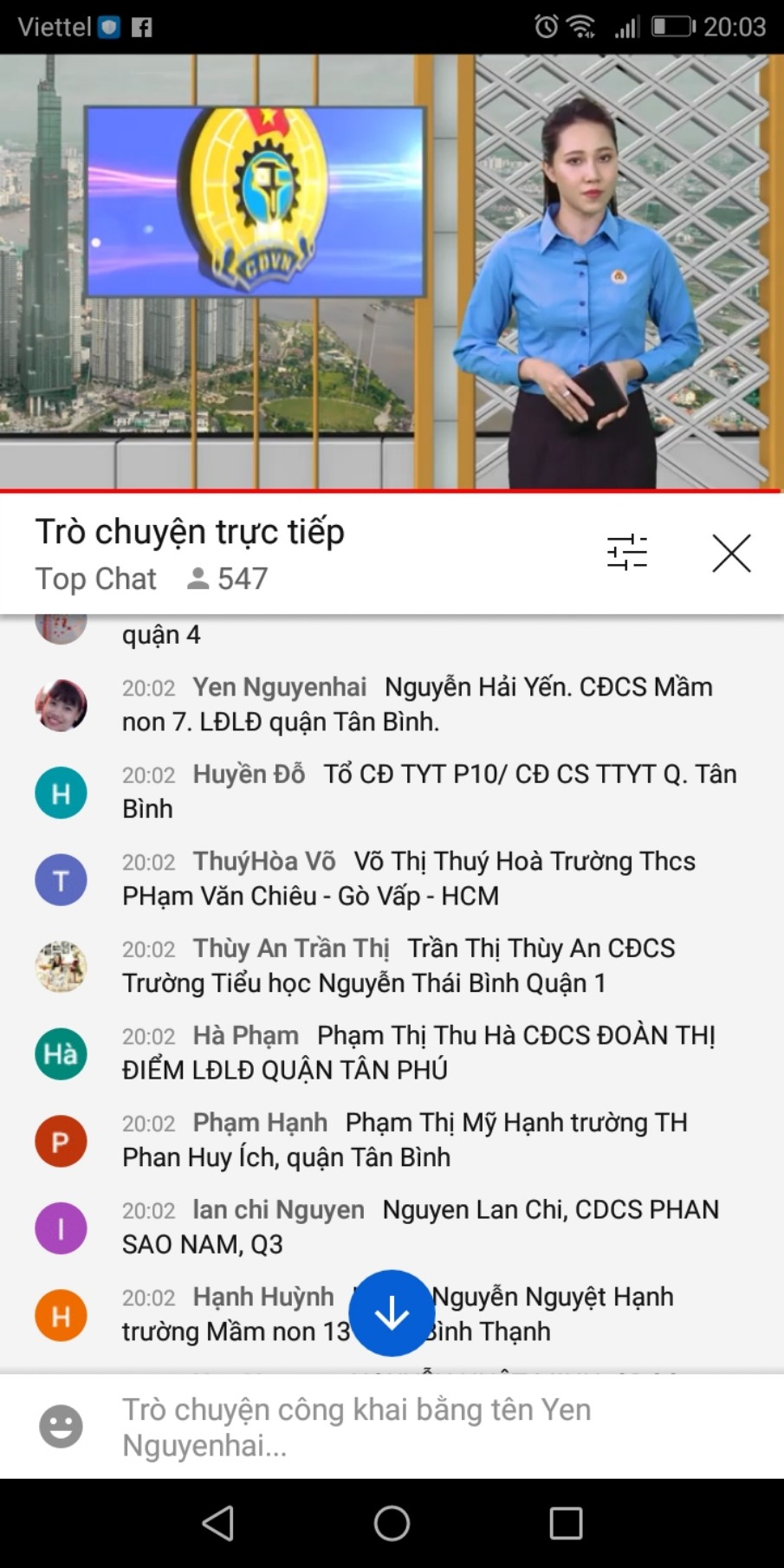This screenshot has width=784, height=1568.
Task: Tap the blue scroll-to-latest arrow button
Action: pyautogui.click(x=392, y=1312)
